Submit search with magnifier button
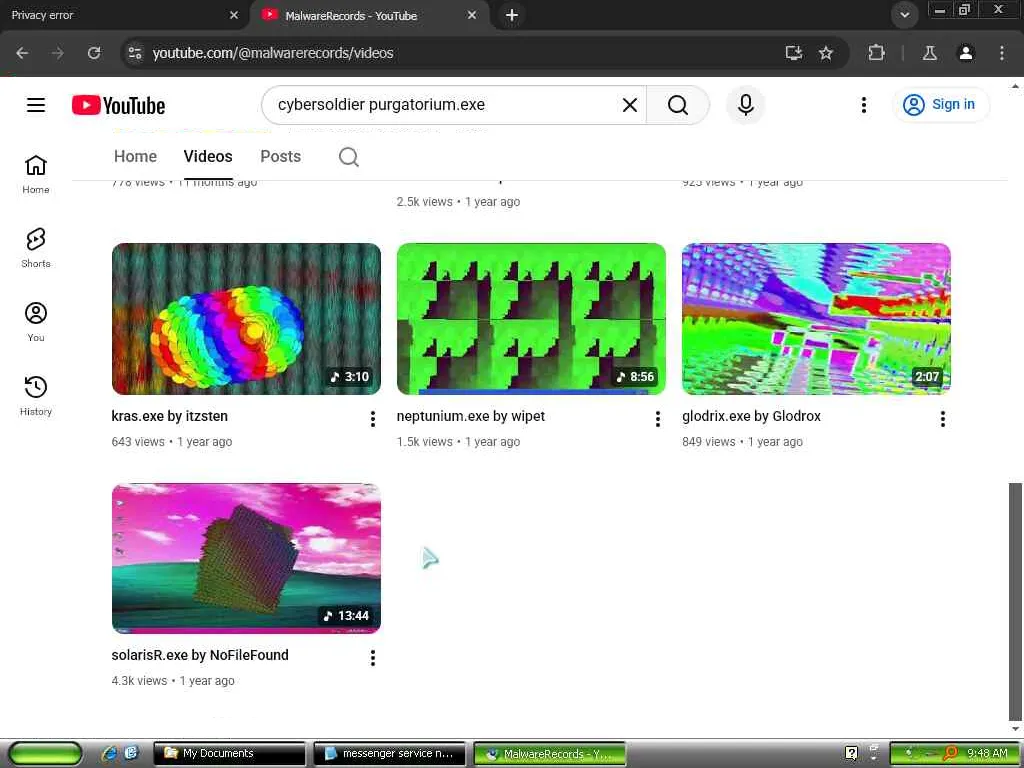This screenshot has height=768, width=1024. (x=677, y=105)
